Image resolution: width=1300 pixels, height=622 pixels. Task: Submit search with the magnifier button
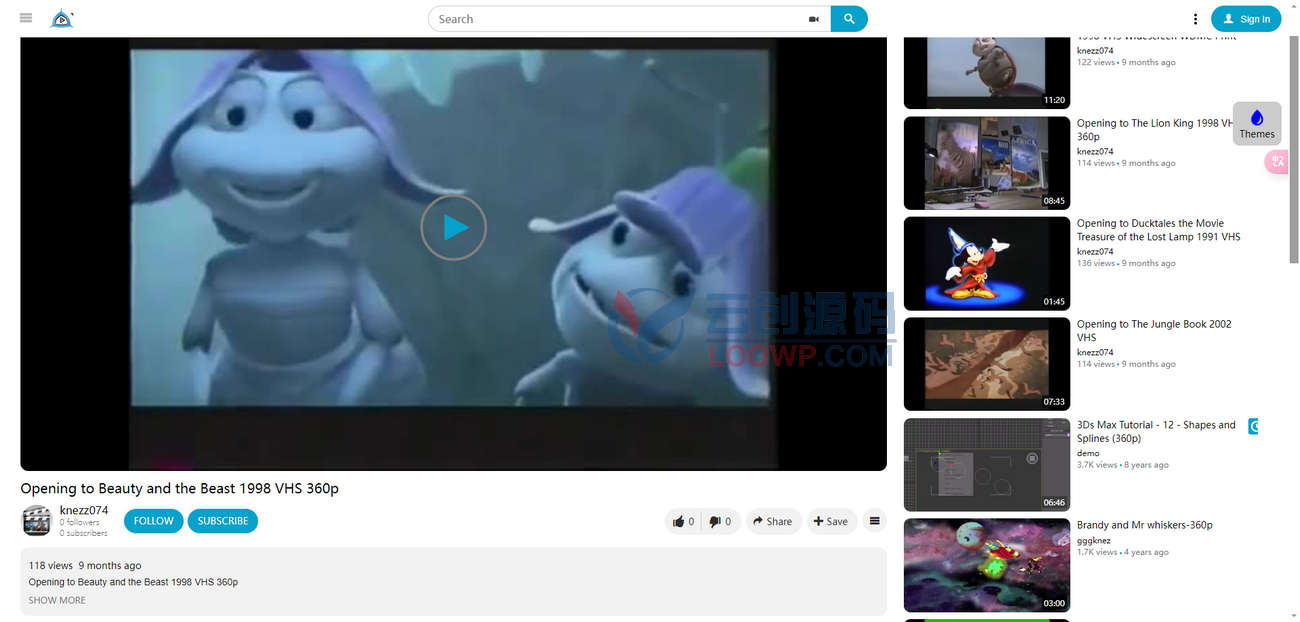tap(849, 19)
